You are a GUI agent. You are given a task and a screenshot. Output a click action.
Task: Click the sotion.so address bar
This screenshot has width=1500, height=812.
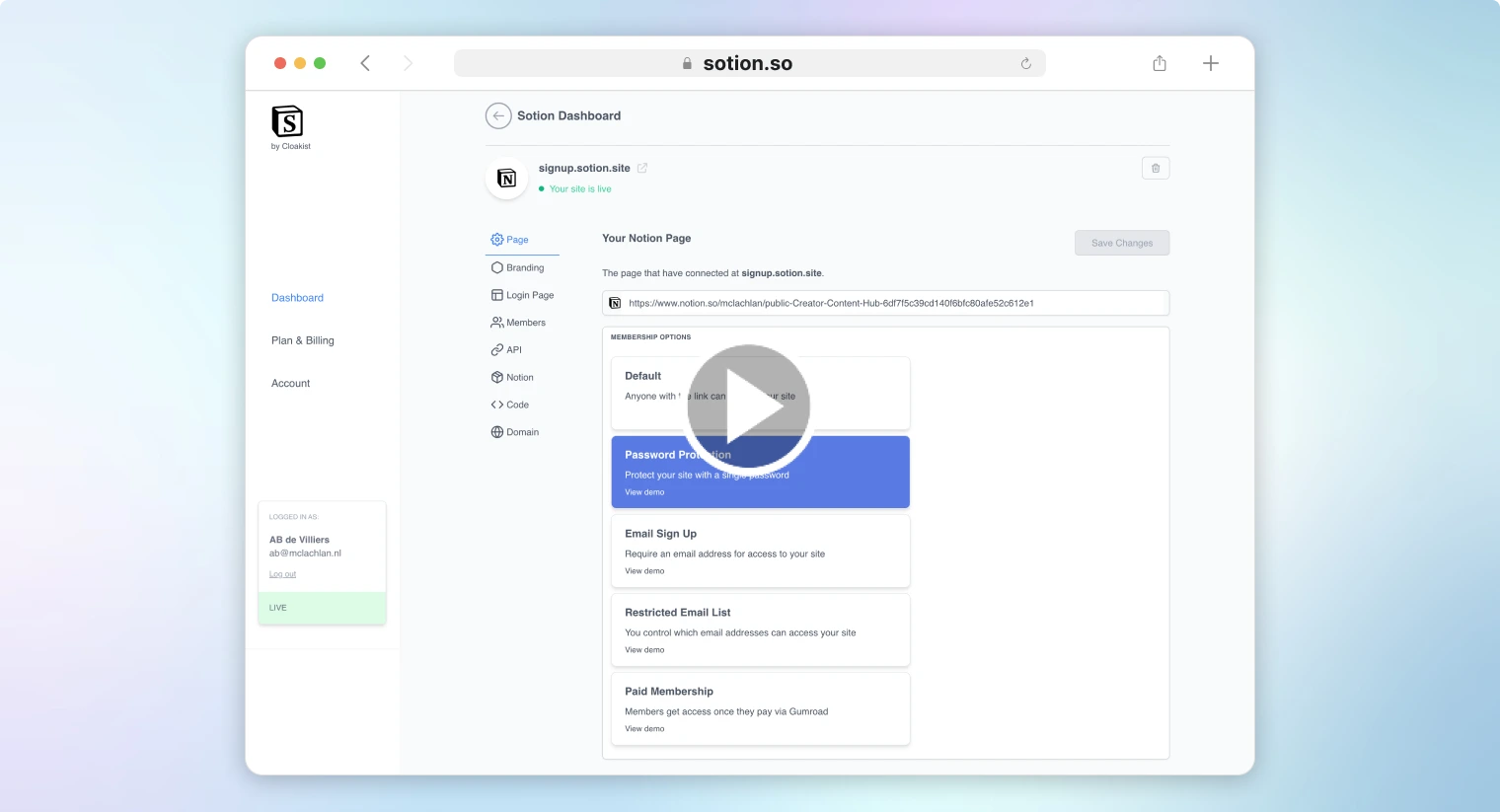[x=749, y=63]
